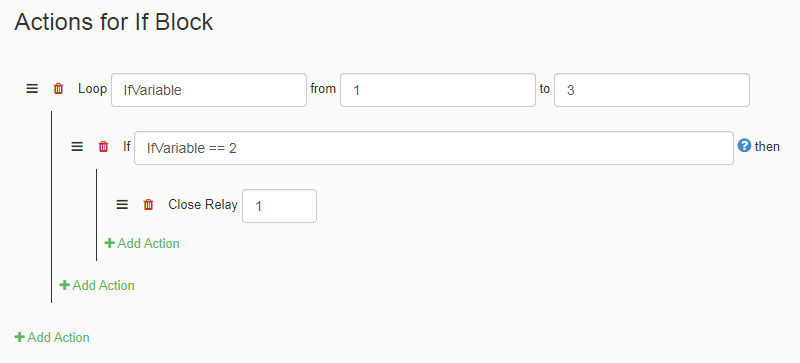Click the If condition field IfVariable == 2

[434, 148]
